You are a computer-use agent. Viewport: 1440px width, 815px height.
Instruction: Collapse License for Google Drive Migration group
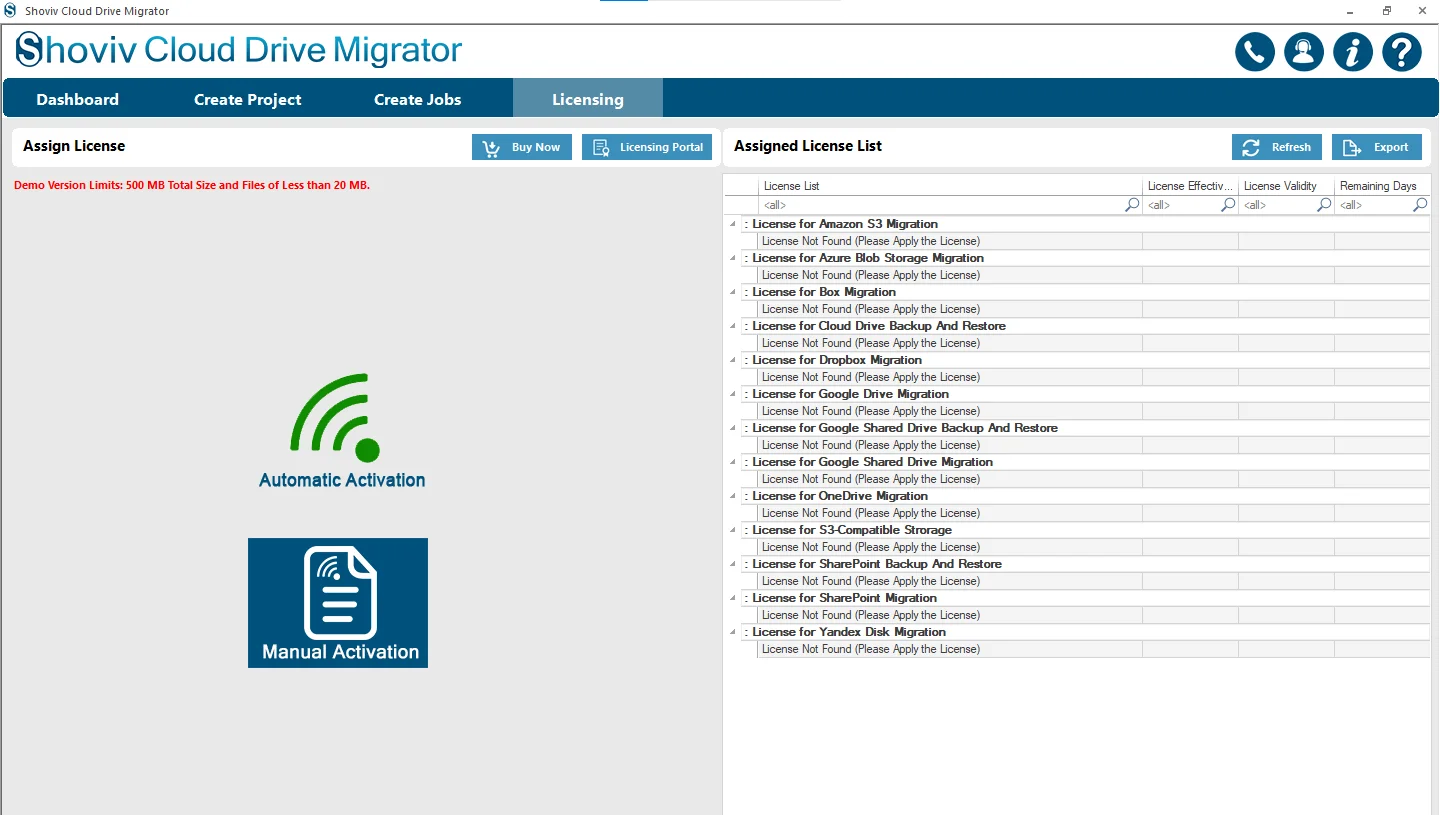tap(731, 394)
